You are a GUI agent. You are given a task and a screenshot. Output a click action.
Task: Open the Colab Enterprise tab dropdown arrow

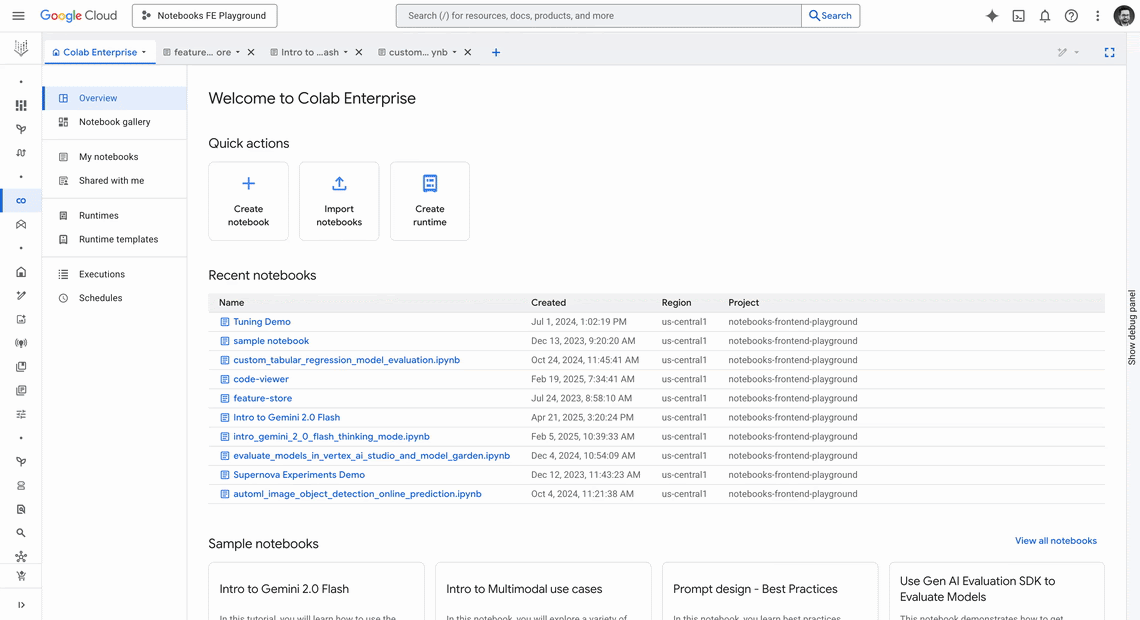(144, 52)
